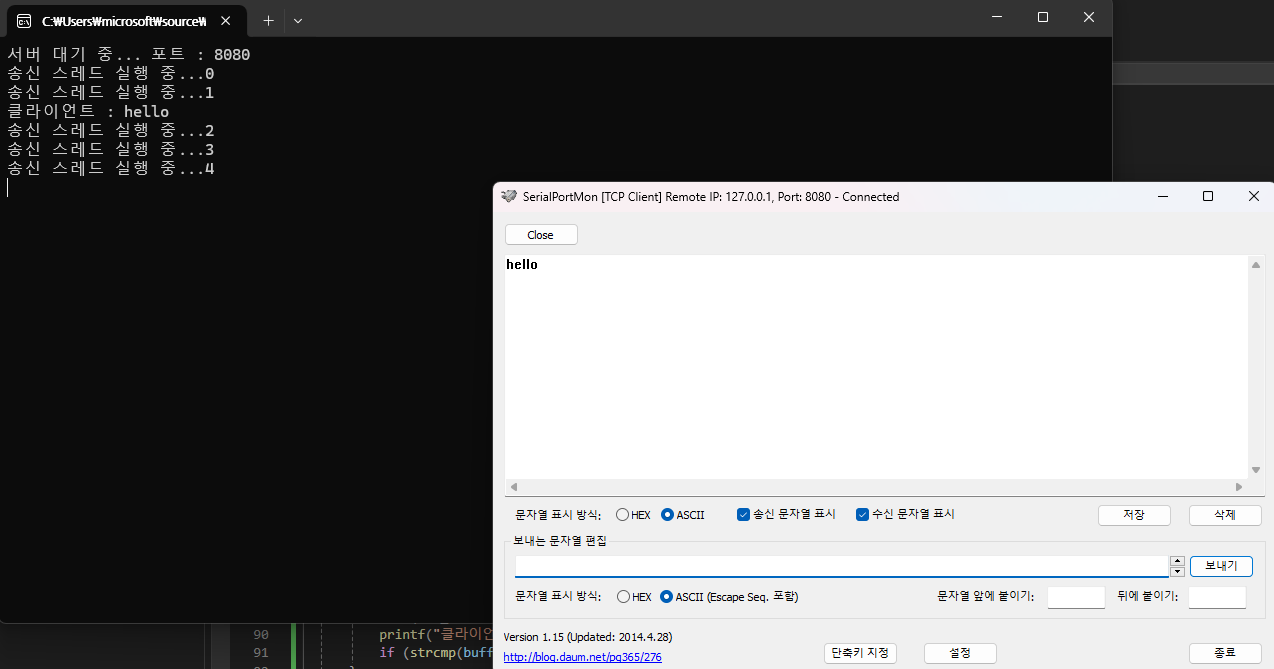Screen dimensions: 1274x669
Task: Click code line number 91 in the editor behind
Action: point(261,653)
